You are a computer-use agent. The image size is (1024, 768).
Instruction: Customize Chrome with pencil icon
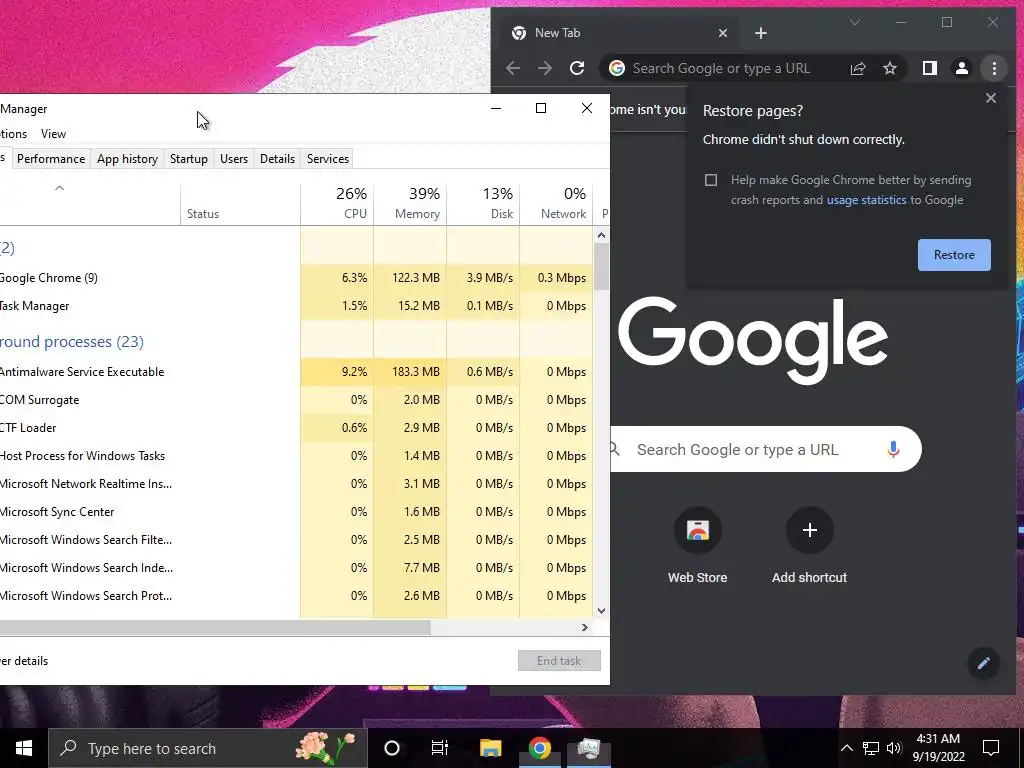point(984,664)
